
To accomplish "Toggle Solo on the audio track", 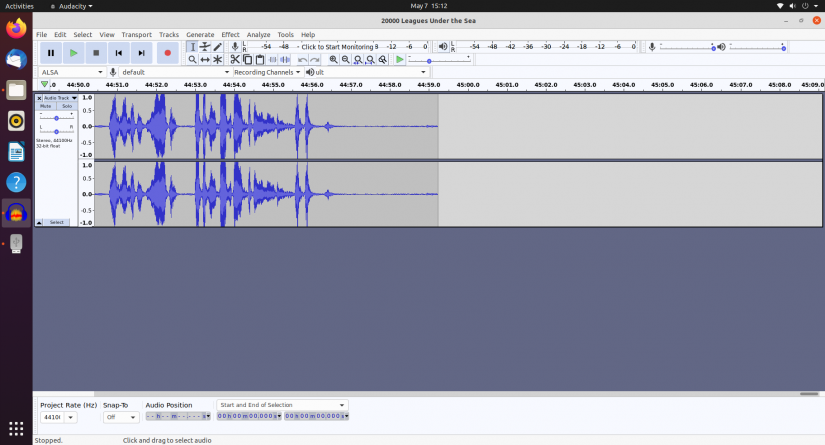I will click(x=67, y=106).
